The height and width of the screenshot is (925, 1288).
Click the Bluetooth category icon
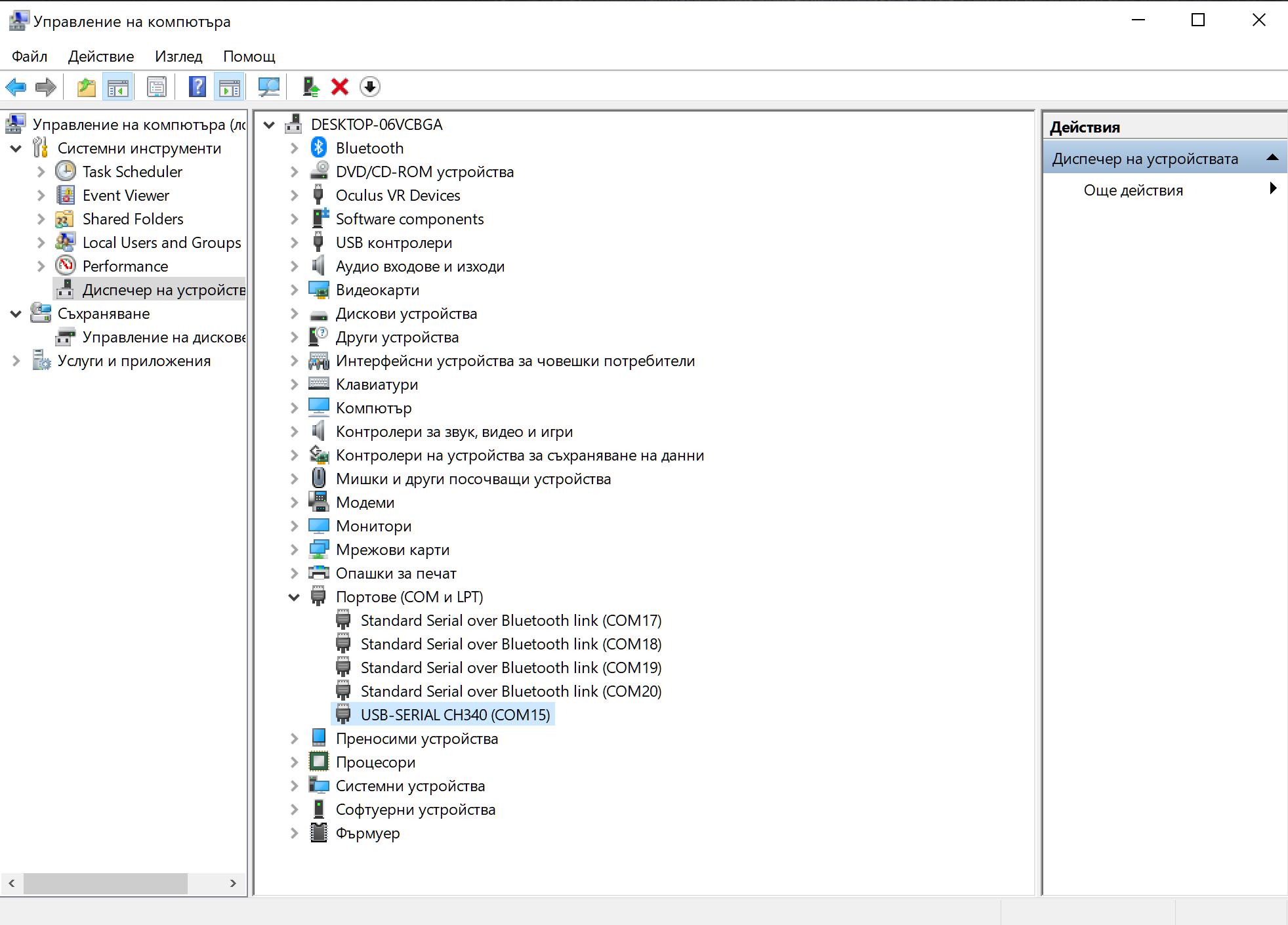coord(319,148)
